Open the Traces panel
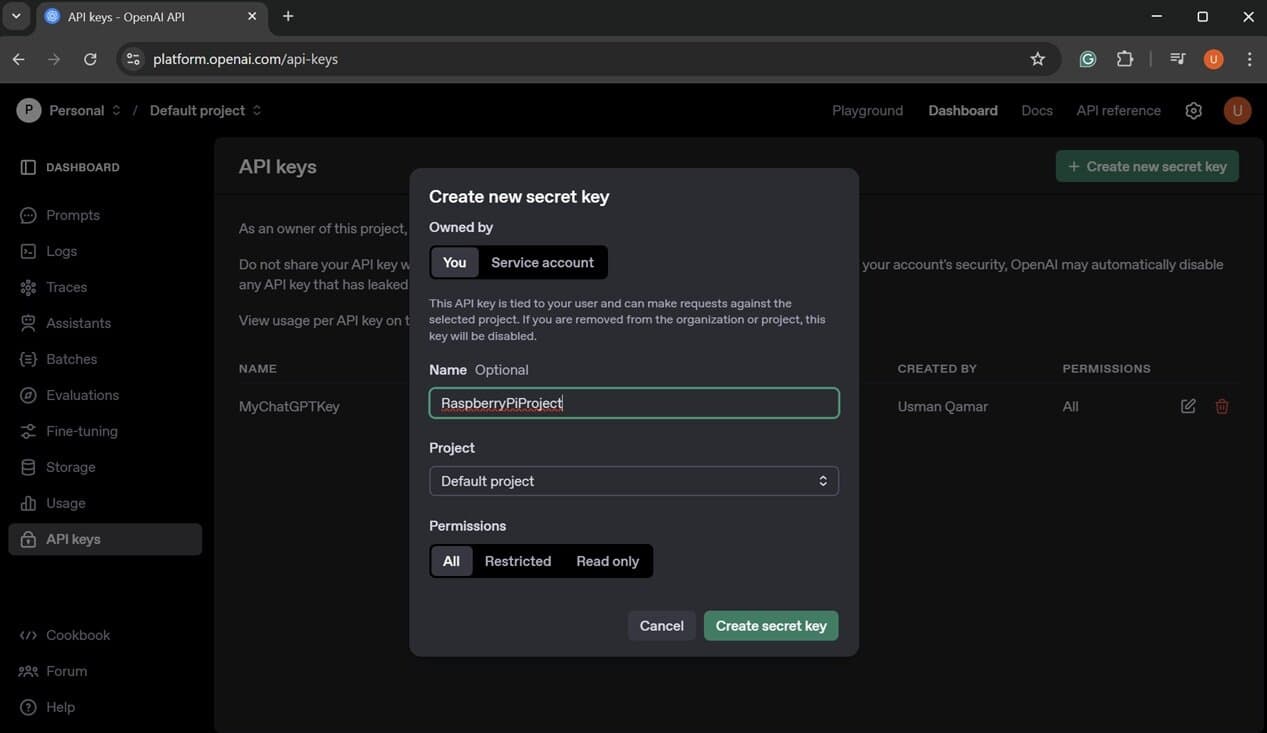Screen dimensions: 1267x733 pos(66,287)
